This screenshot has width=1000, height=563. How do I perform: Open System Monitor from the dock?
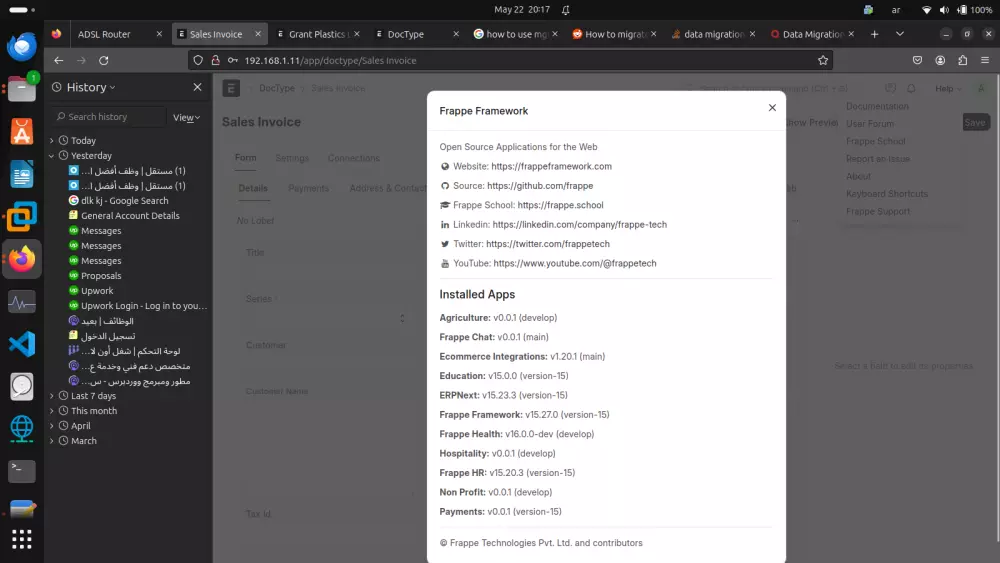click(22, 302)
